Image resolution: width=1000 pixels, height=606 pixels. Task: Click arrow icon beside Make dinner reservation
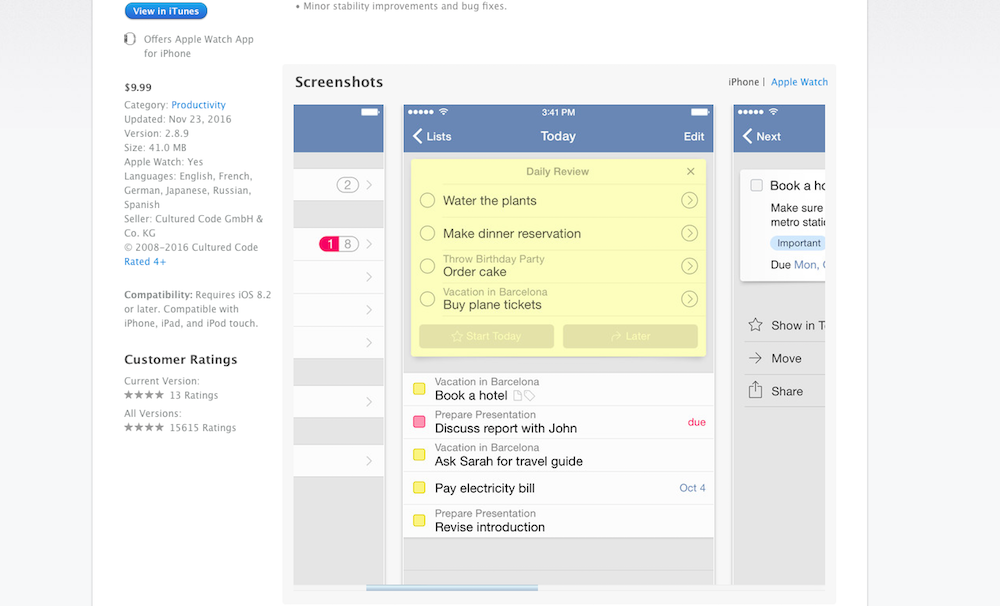pos(689,234)
